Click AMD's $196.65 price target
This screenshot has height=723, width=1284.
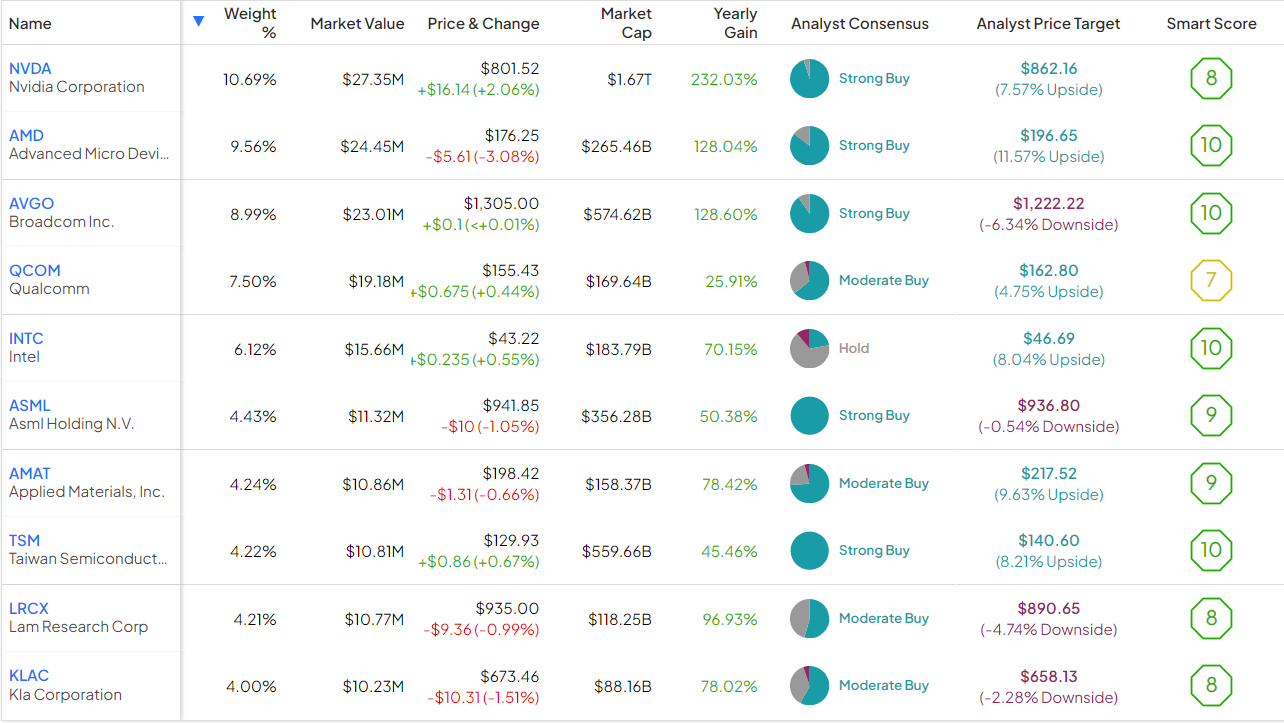click(1048, 135)
